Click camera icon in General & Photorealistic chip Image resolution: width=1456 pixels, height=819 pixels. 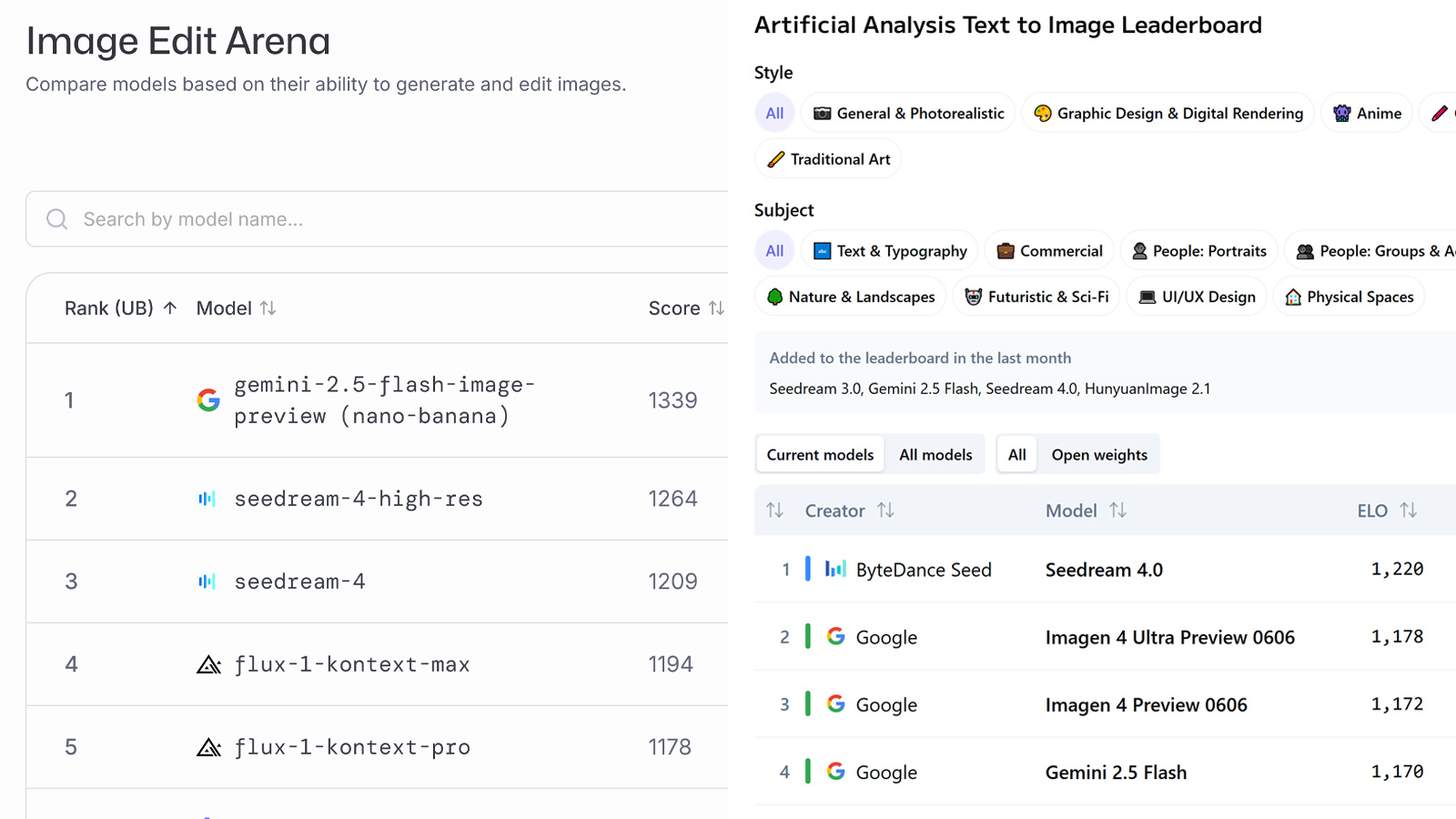click(822, 114)
